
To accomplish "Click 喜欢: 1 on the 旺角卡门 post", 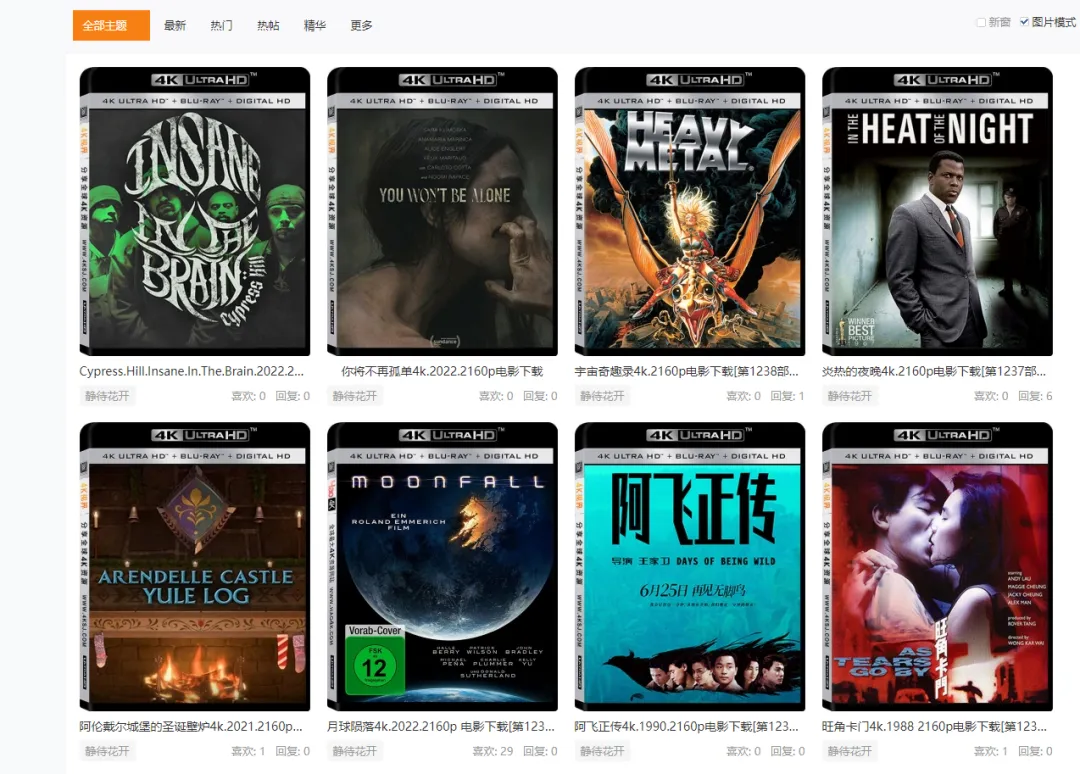I will 990,751.
